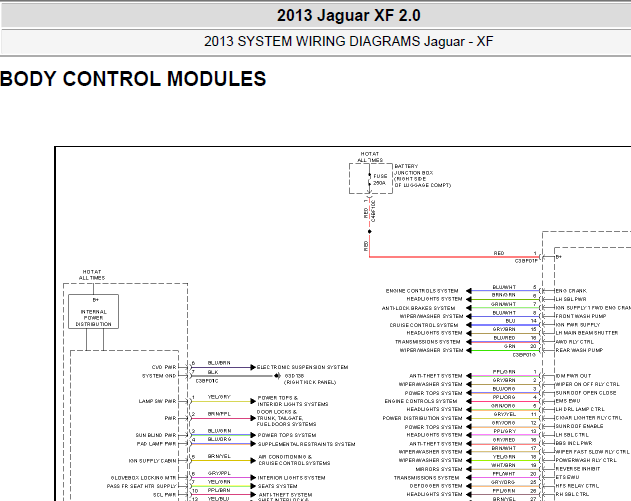Screen dimensions: 631x501
Task: Click the 'C3BP01C' connector label
Action: (x=207, y=381)
